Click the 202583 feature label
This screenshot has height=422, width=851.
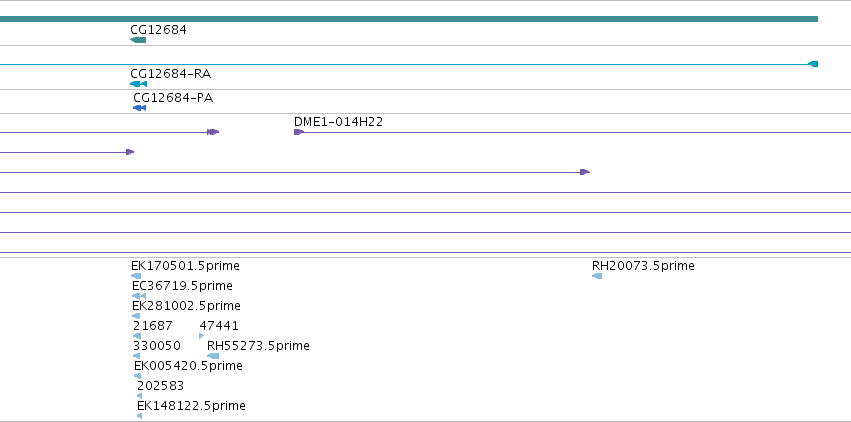(161, 386)
